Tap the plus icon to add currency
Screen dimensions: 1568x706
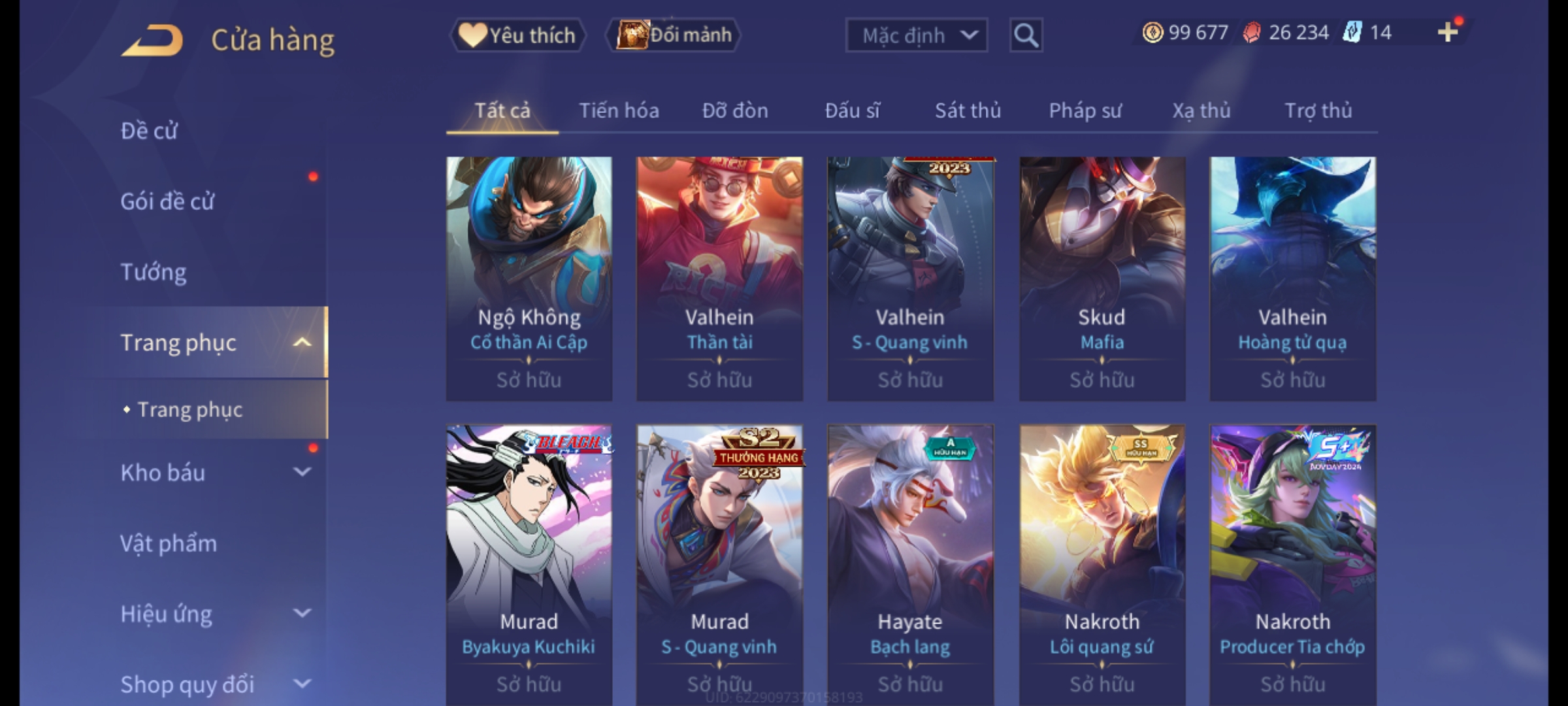pyautogui.click(x=1448, y=32)
